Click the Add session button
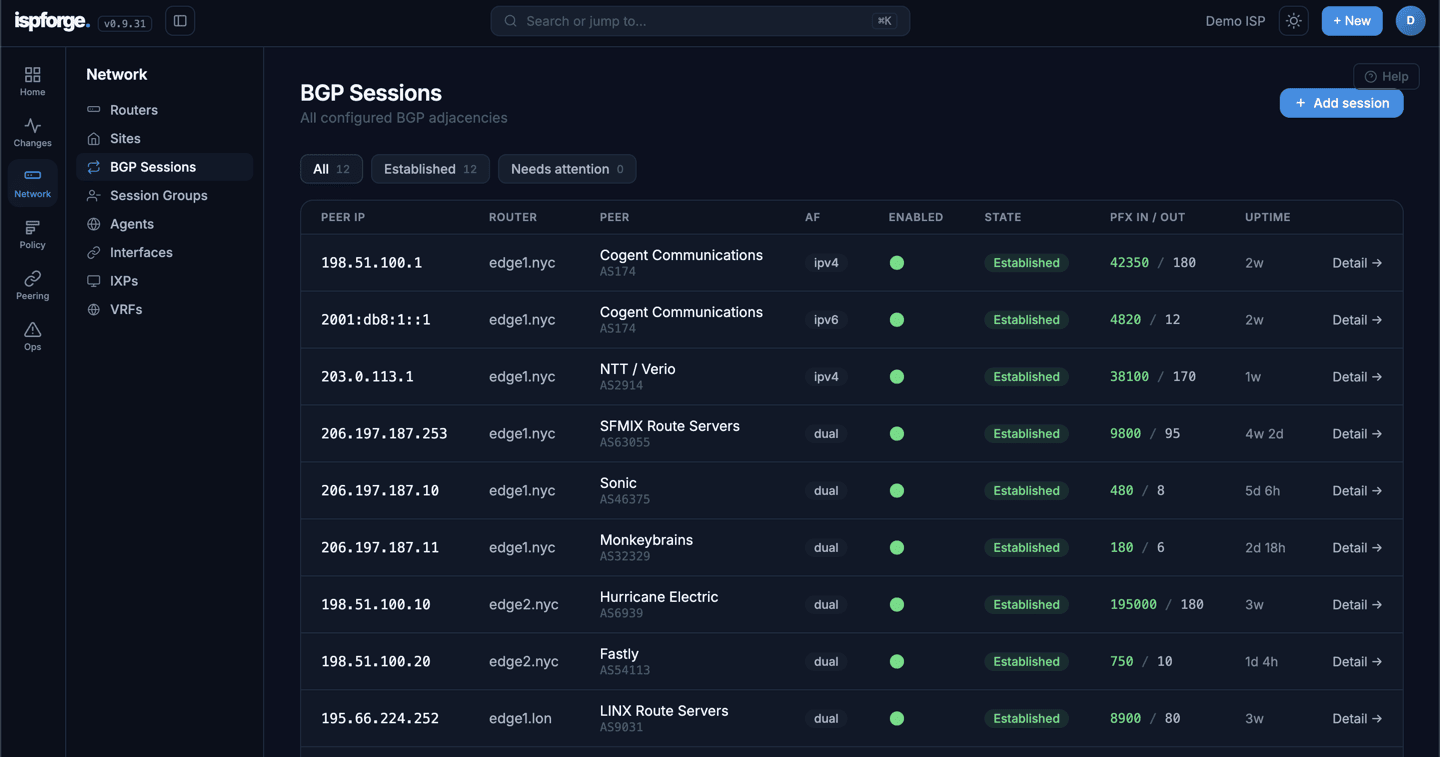This screenshot has height=757, width=1440. [1341, 103]
